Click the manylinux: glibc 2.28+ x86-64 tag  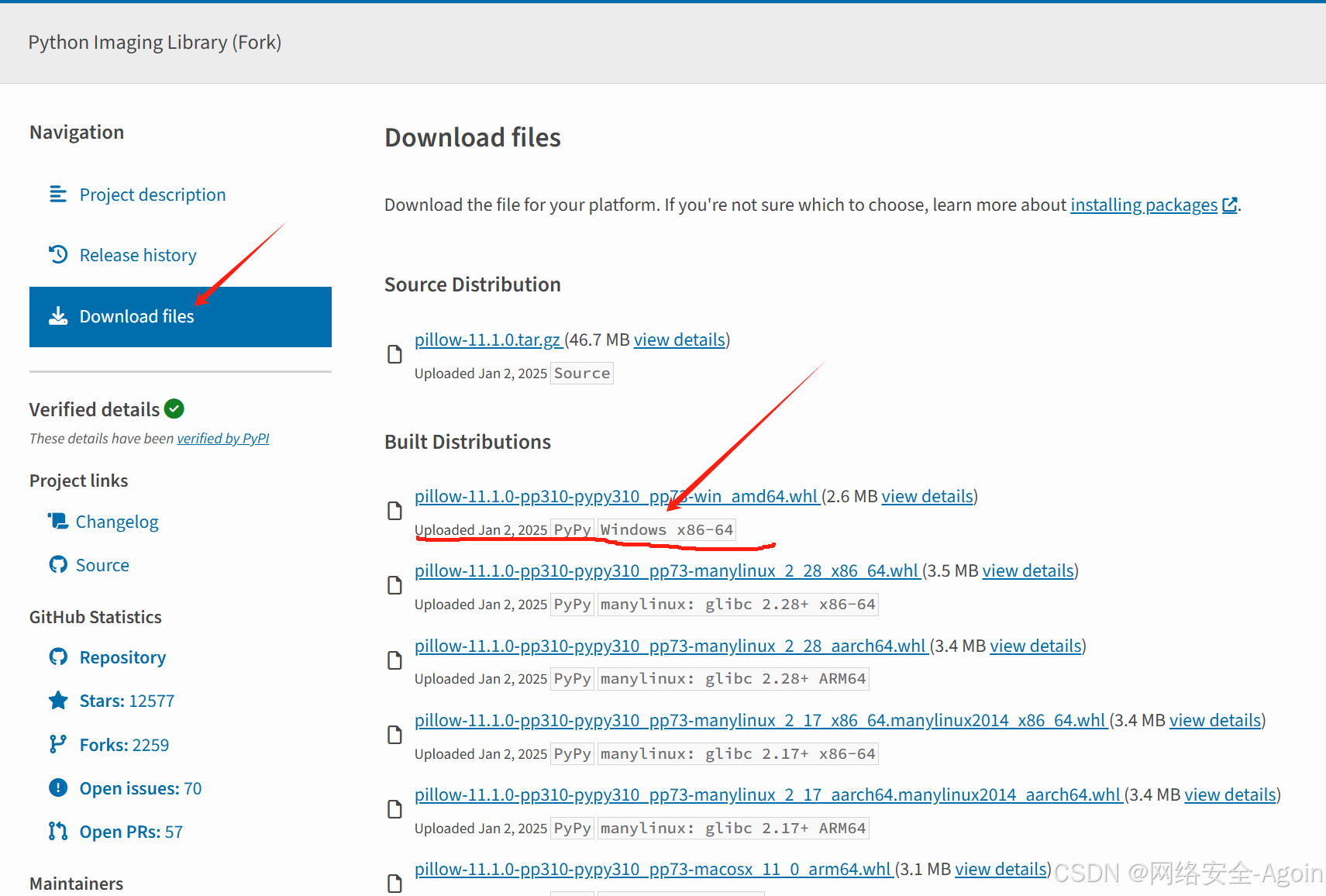[x=738, y=605]
